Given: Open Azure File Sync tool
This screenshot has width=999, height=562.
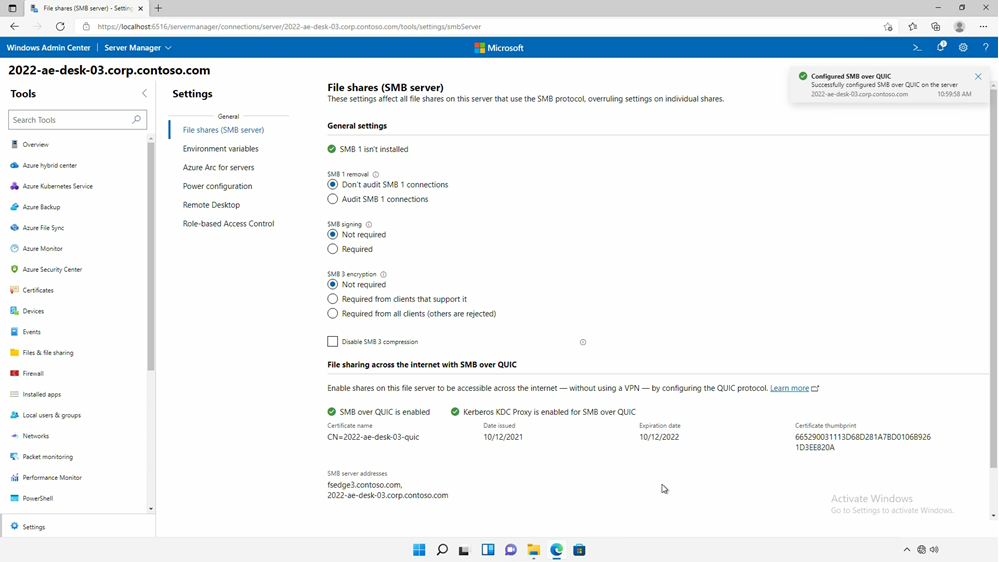Looking at the screenshot, I should pyautogui.click(x=43, y=227).
